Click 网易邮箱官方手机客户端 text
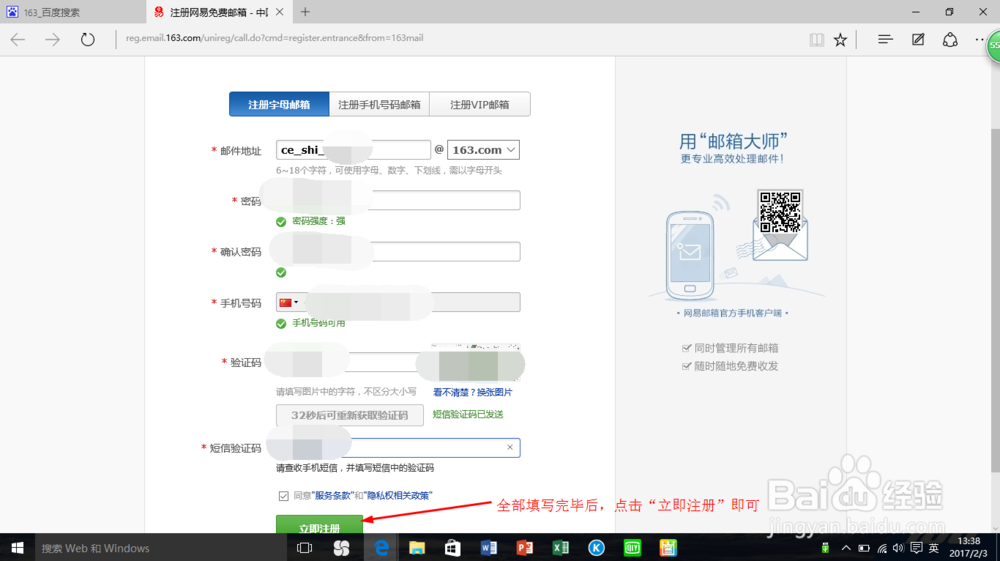The height and width of the screenshot is (561, 1000). tap(733, 313)
